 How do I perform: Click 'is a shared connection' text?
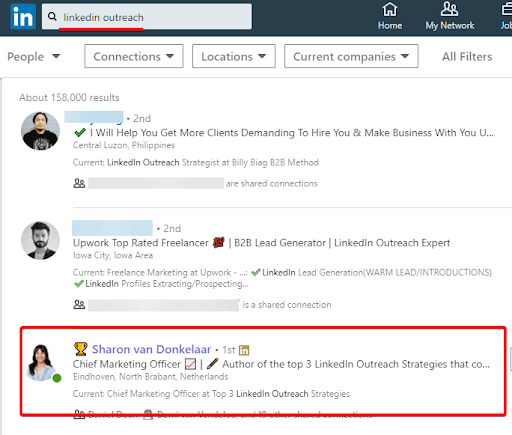click(287, 305)
